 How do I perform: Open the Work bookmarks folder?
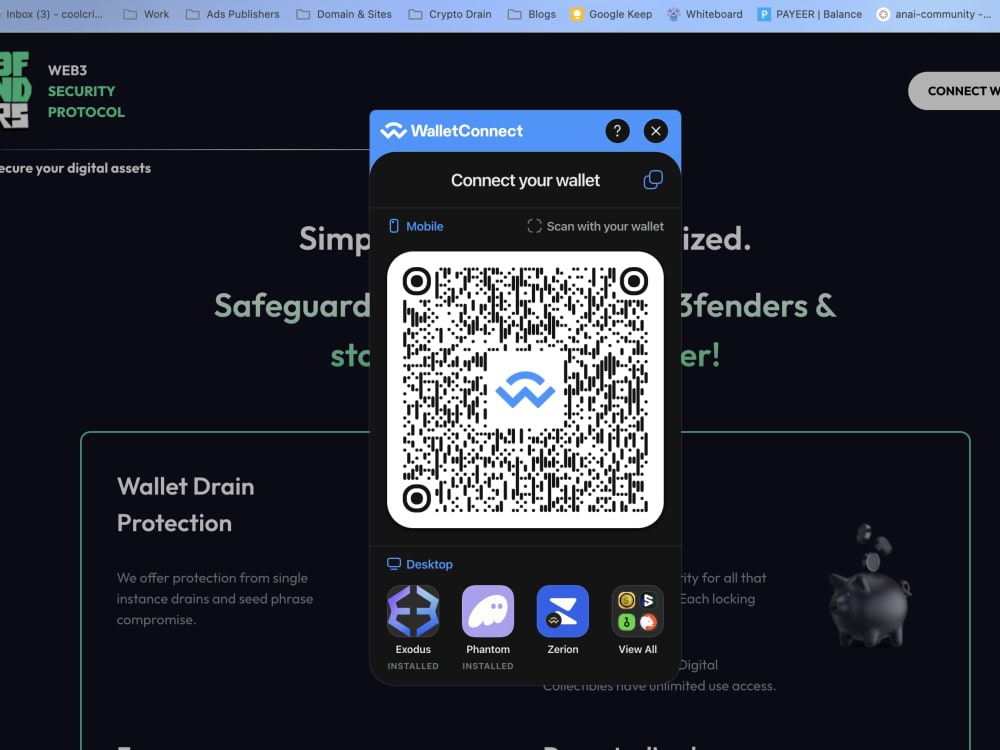[147, 14]
